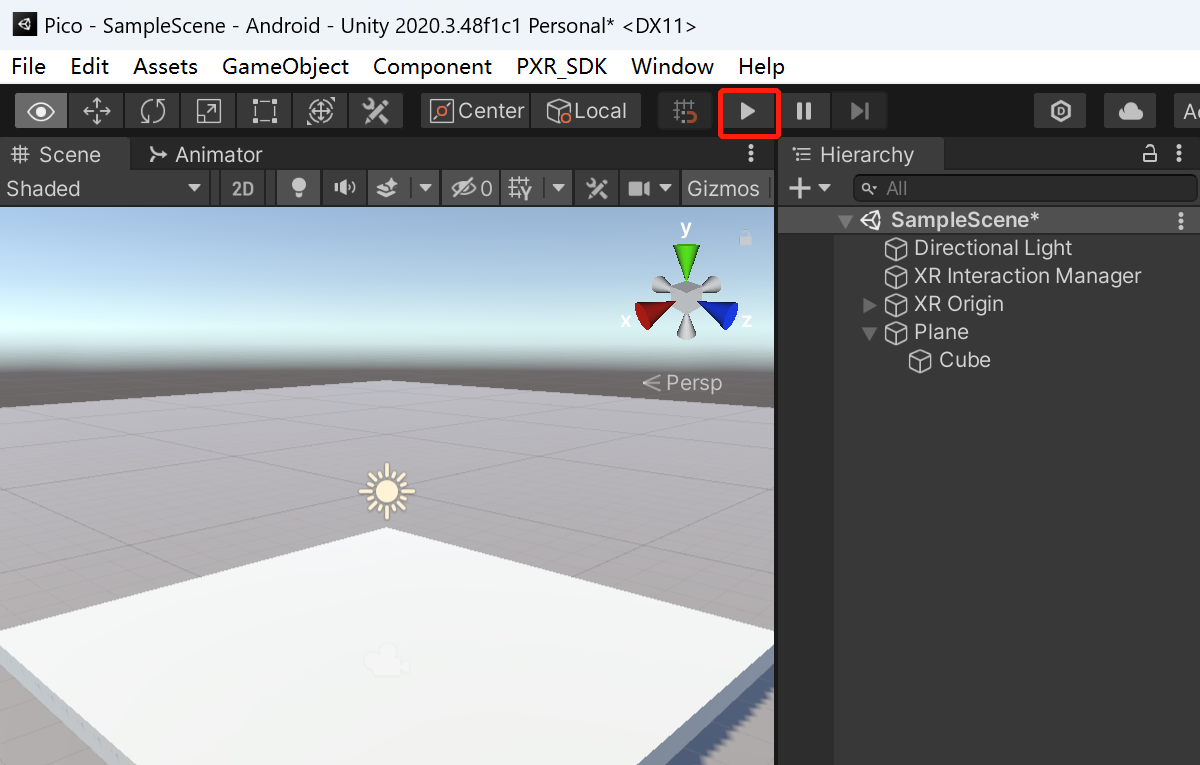
Task: Open the Shaded draw mode dropdown
Action: point(103,188)
